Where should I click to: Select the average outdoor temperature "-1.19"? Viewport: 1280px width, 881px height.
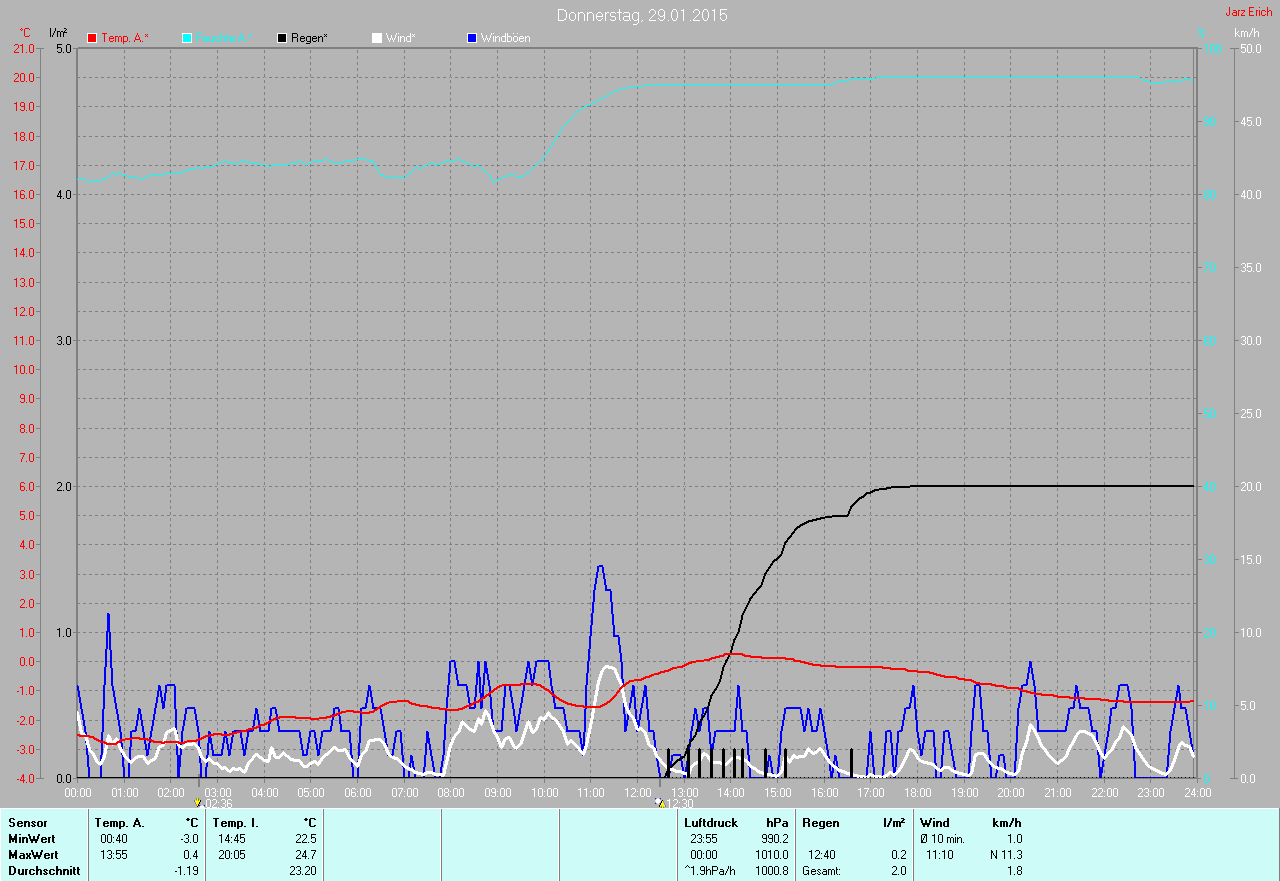[186, 871]
